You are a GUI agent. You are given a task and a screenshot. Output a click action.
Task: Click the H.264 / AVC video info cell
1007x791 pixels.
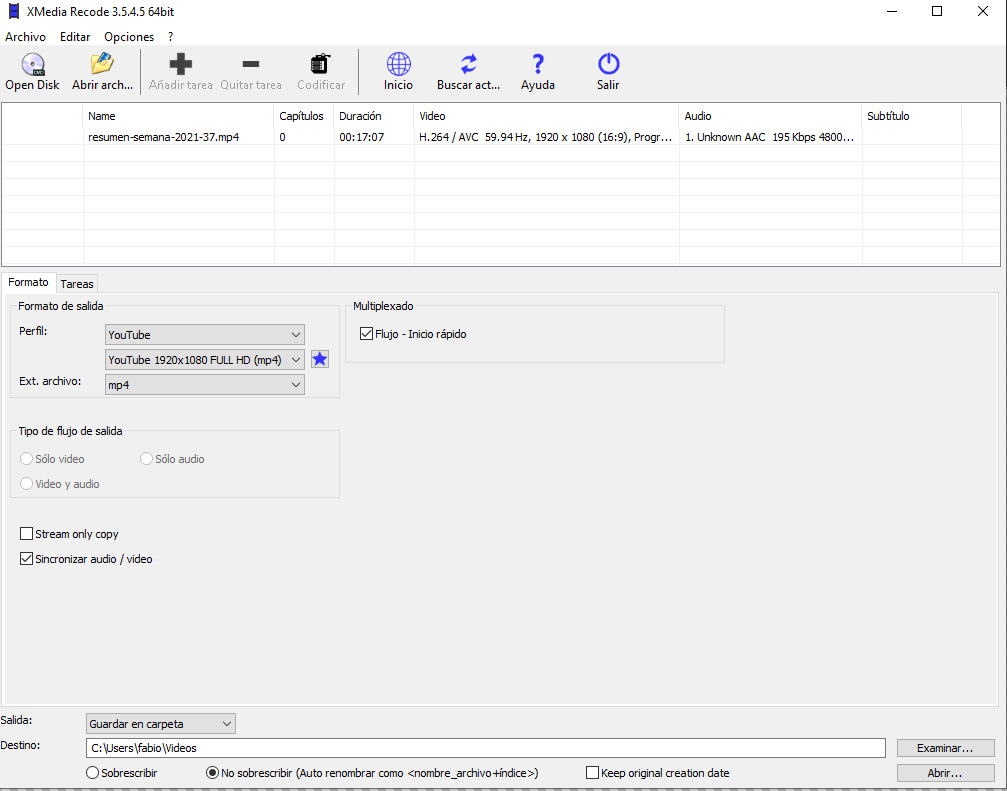tap(545, 137)
